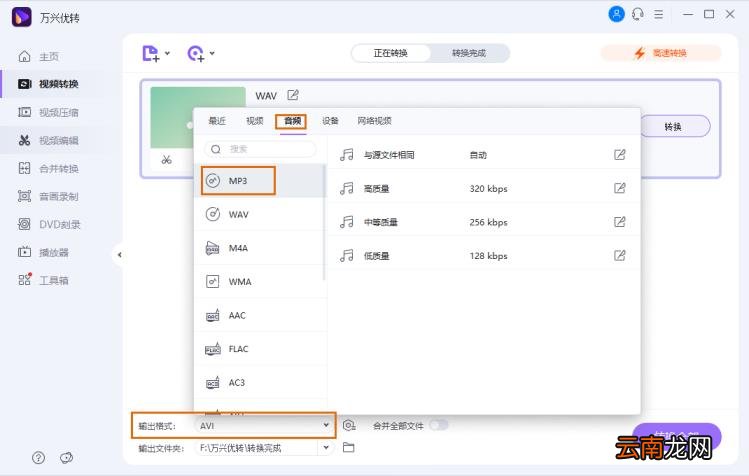Edit the 'same as source' (与源文件相同) preset
749x476 pixels.
620,154
